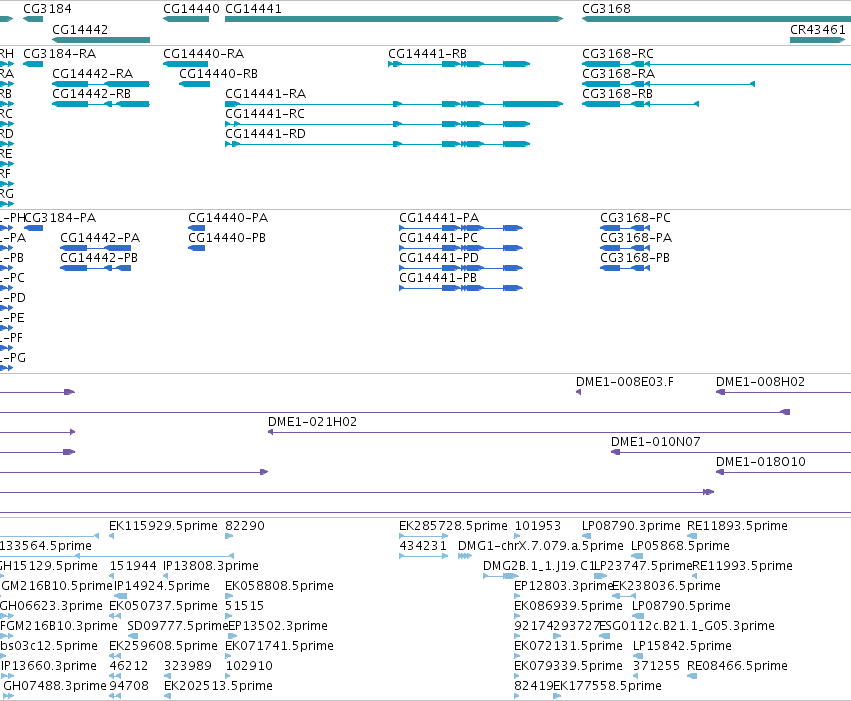The height and width of the screenshot is (701, 851).
Task: Select the long CG14441 gene bar
Action: (394, 19)
